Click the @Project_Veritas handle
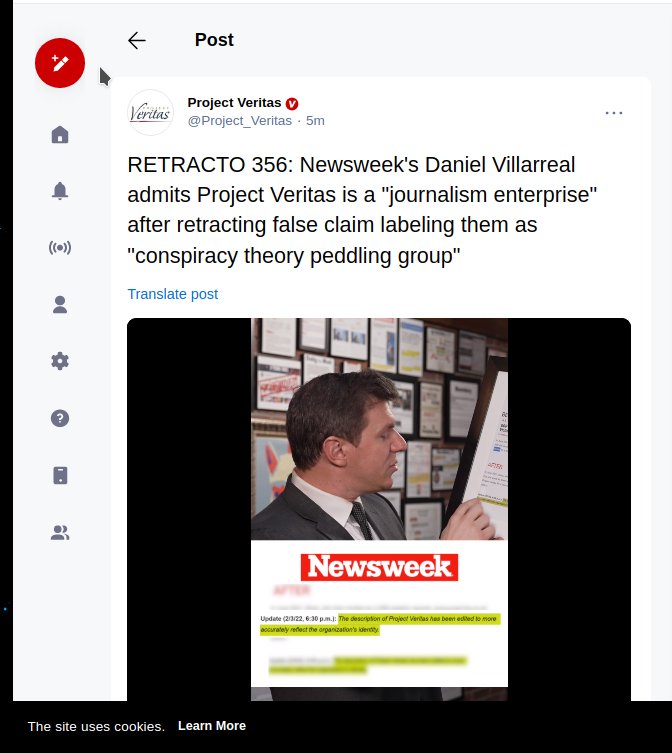 coord(240,121)
